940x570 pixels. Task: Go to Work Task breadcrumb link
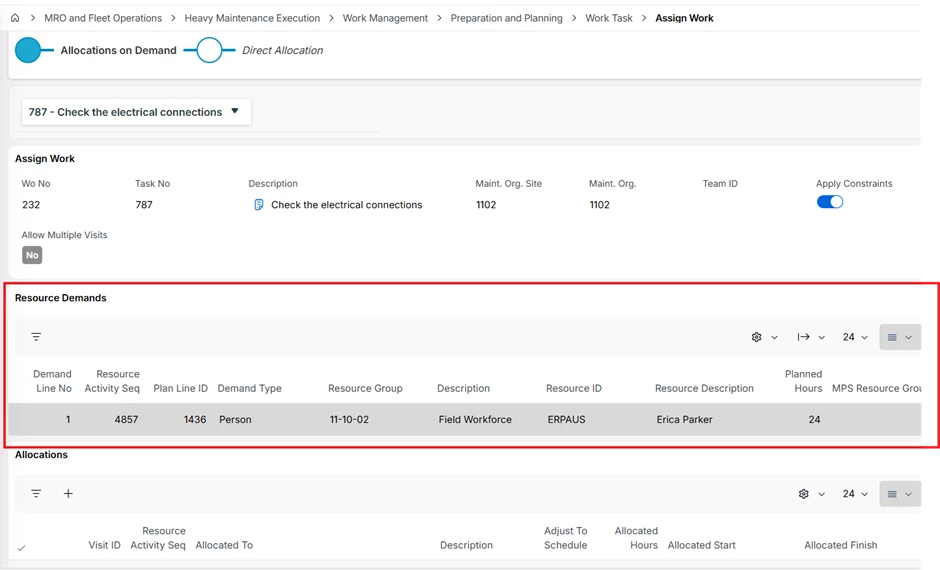tap(609, 18)
